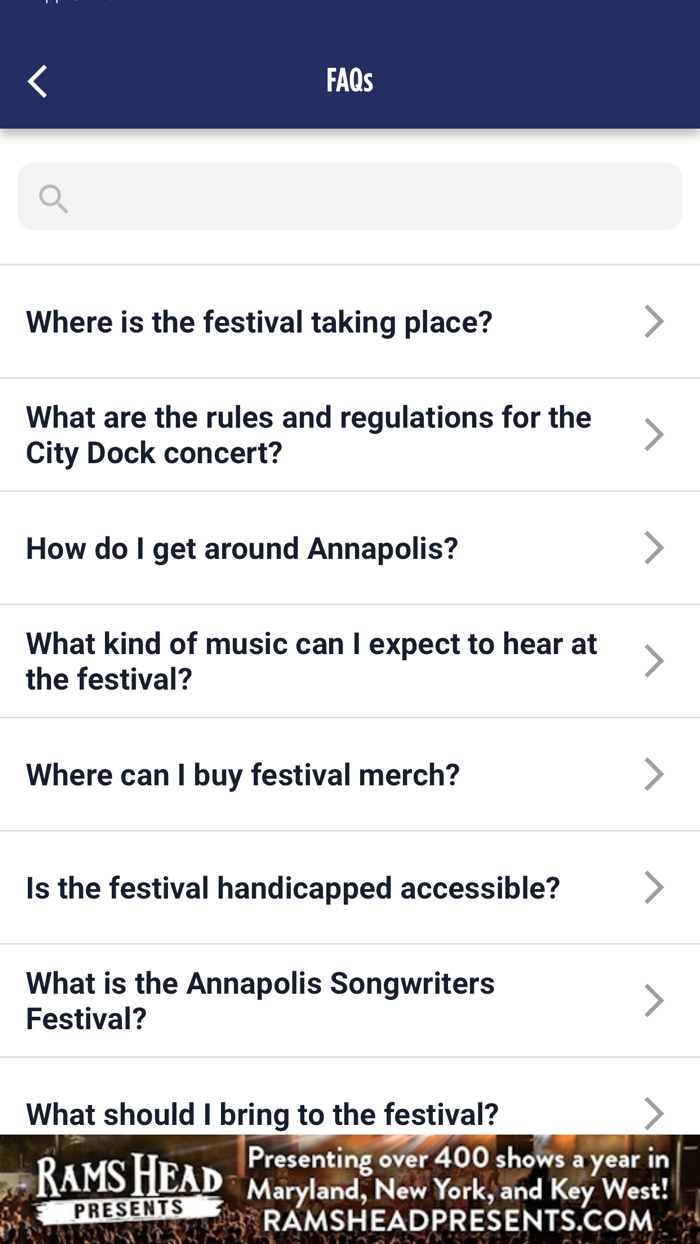Click inside the search input field
Screen dimensions: 700x1244
click(x=350, y=197)
